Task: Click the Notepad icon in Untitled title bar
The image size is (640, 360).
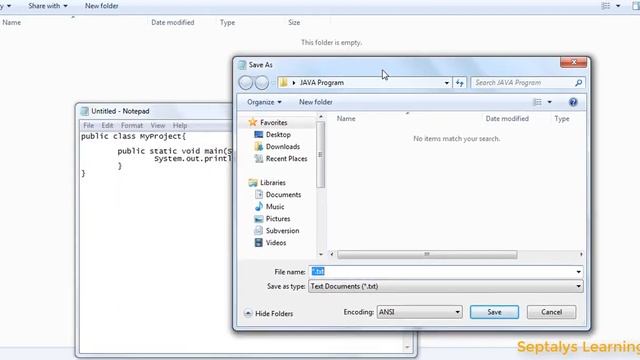Action: pos(84,111)
